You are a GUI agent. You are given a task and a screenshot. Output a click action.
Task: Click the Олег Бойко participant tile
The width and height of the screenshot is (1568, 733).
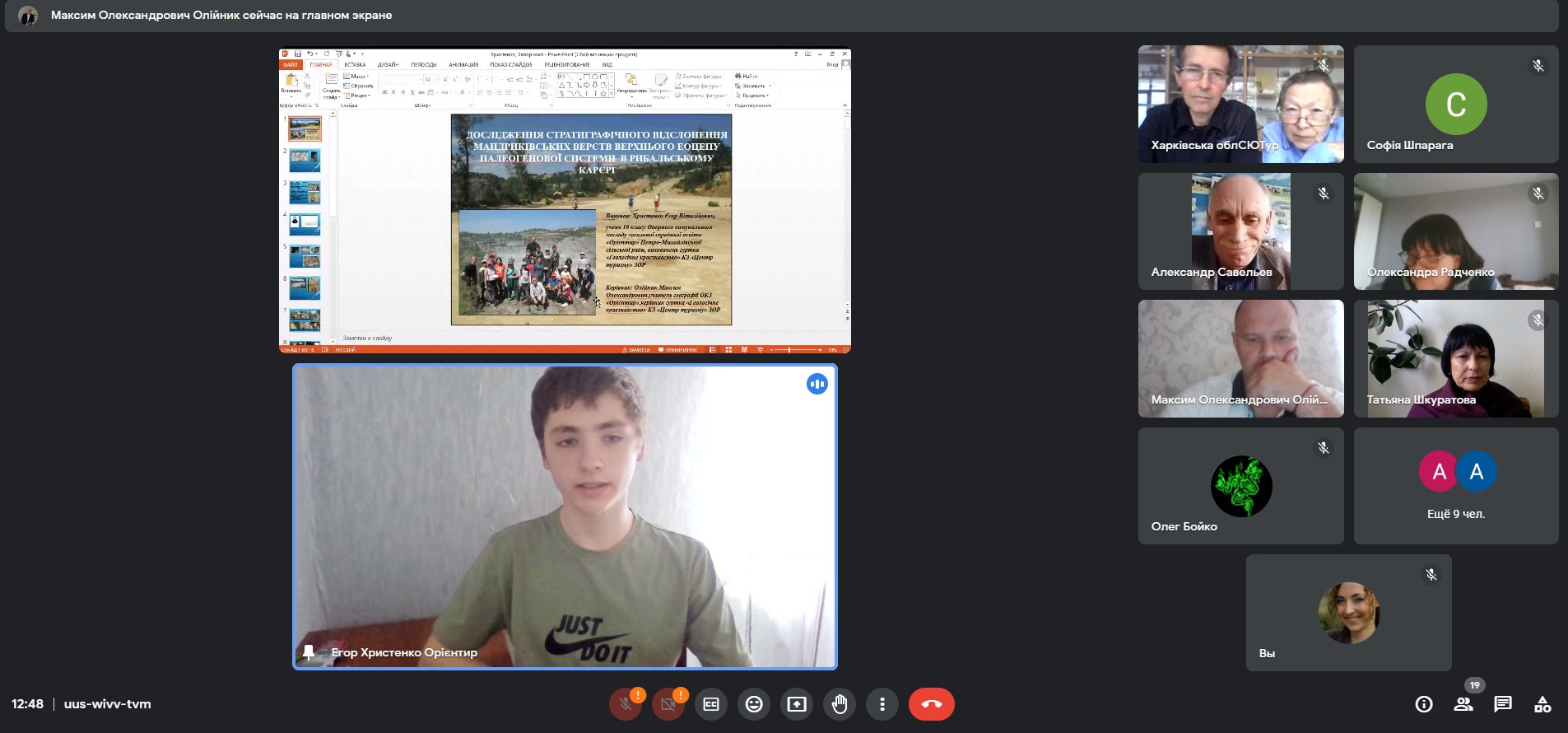[1240, 486]
